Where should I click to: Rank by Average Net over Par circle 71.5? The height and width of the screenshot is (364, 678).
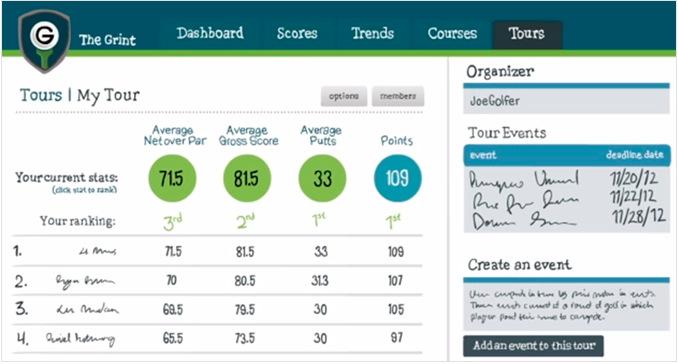pyautogui.click(x=172, y=179)
